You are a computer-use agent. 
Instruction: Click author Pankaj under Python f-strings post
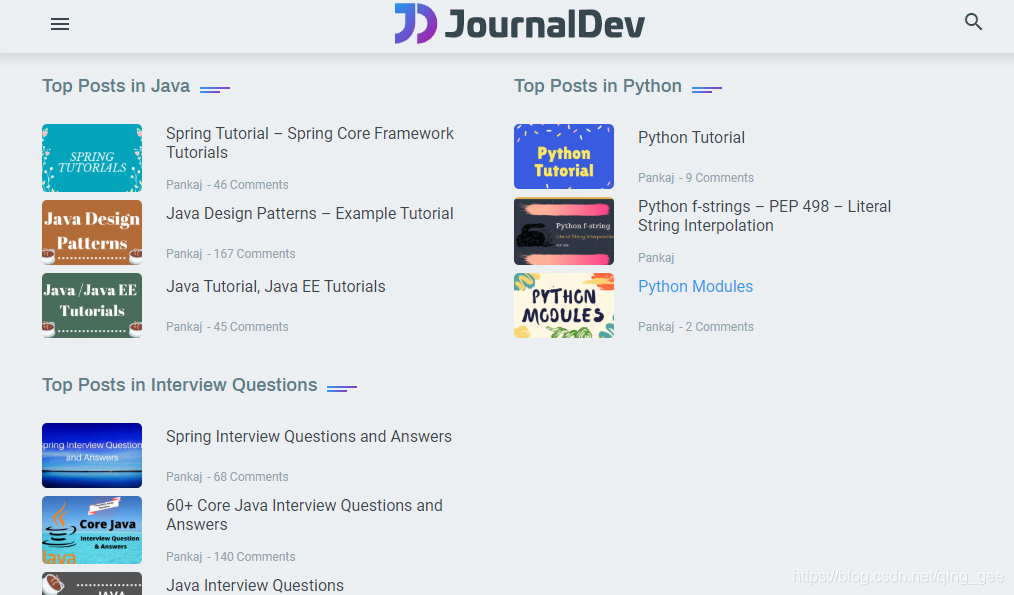(x=656, y=258)
